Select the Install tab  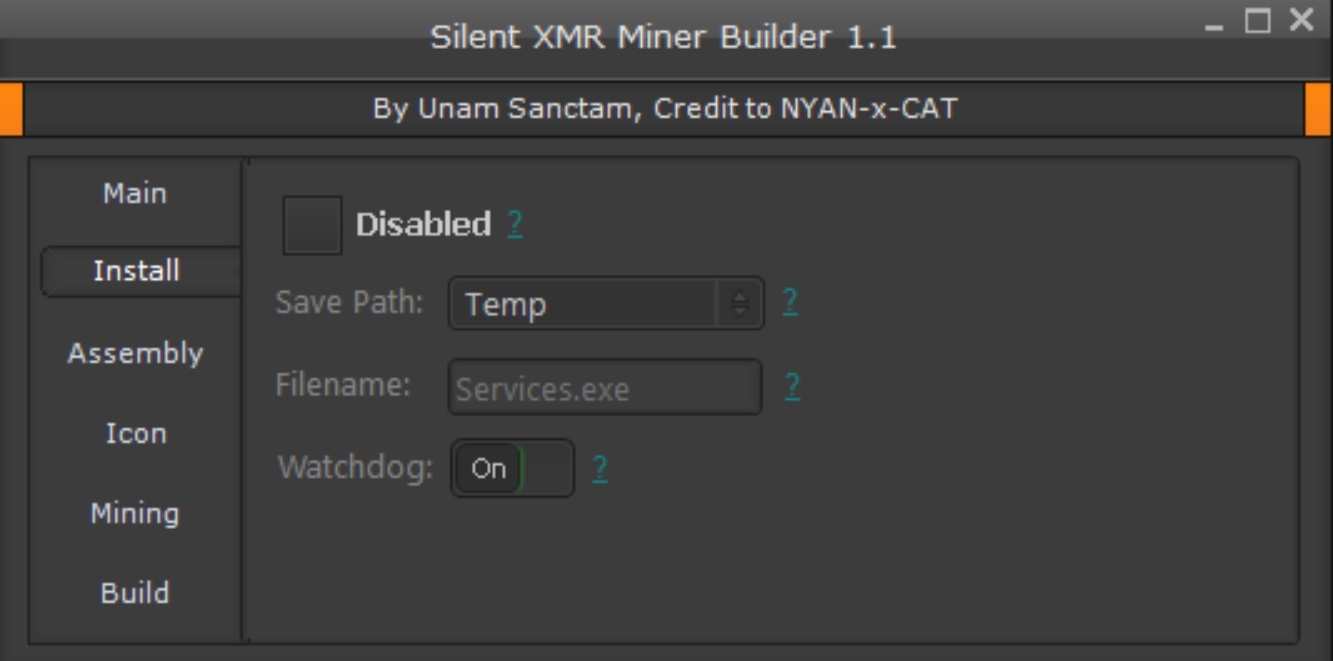137,271
